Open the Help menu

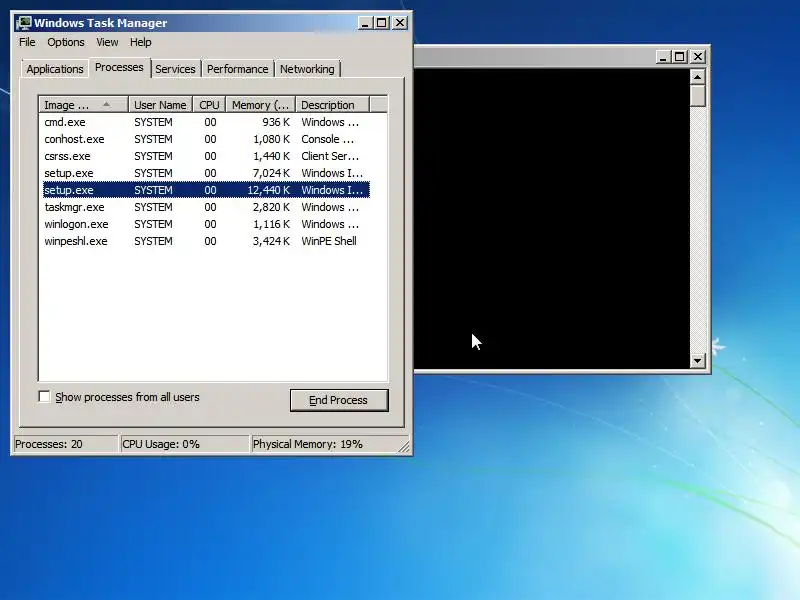coord(140,42)
